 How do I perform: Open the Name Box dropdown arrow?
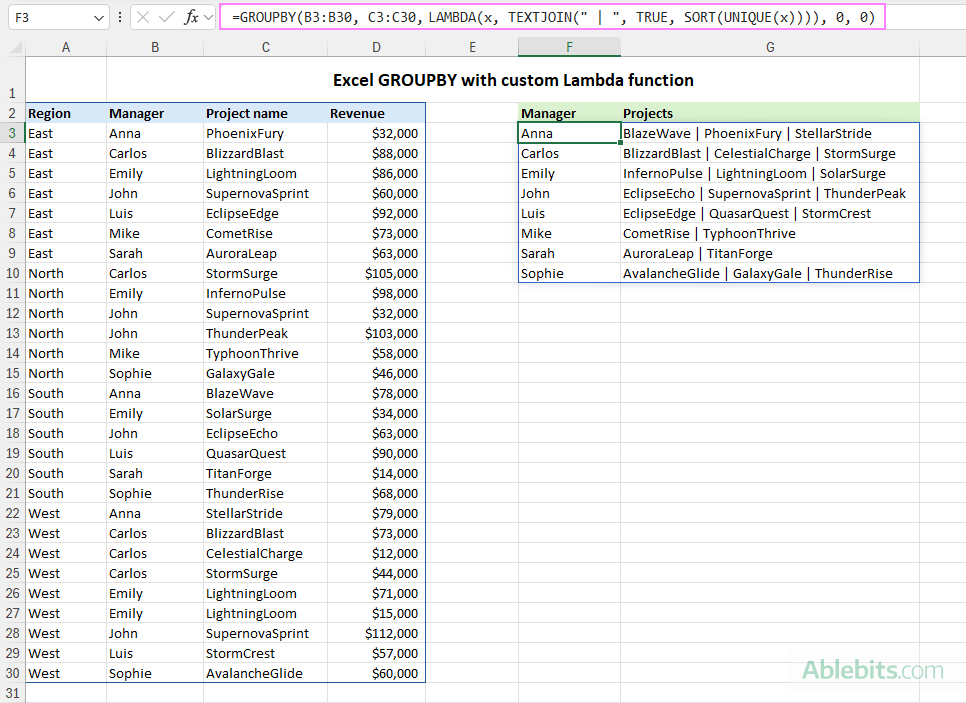coord(99,18)
